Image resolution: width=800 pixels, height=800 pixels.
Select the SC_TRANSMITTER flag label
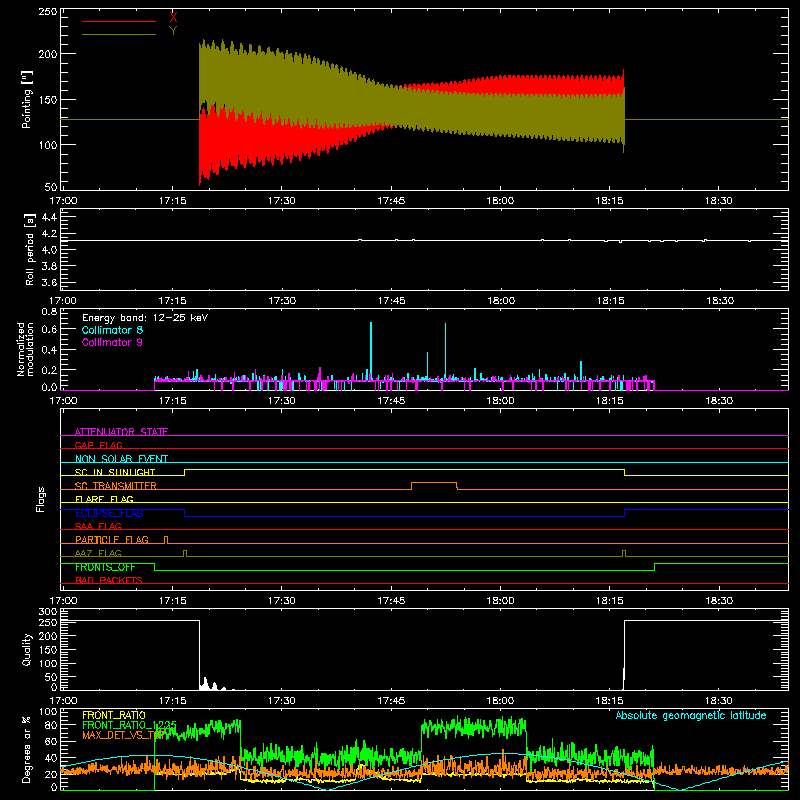(116, 486)
